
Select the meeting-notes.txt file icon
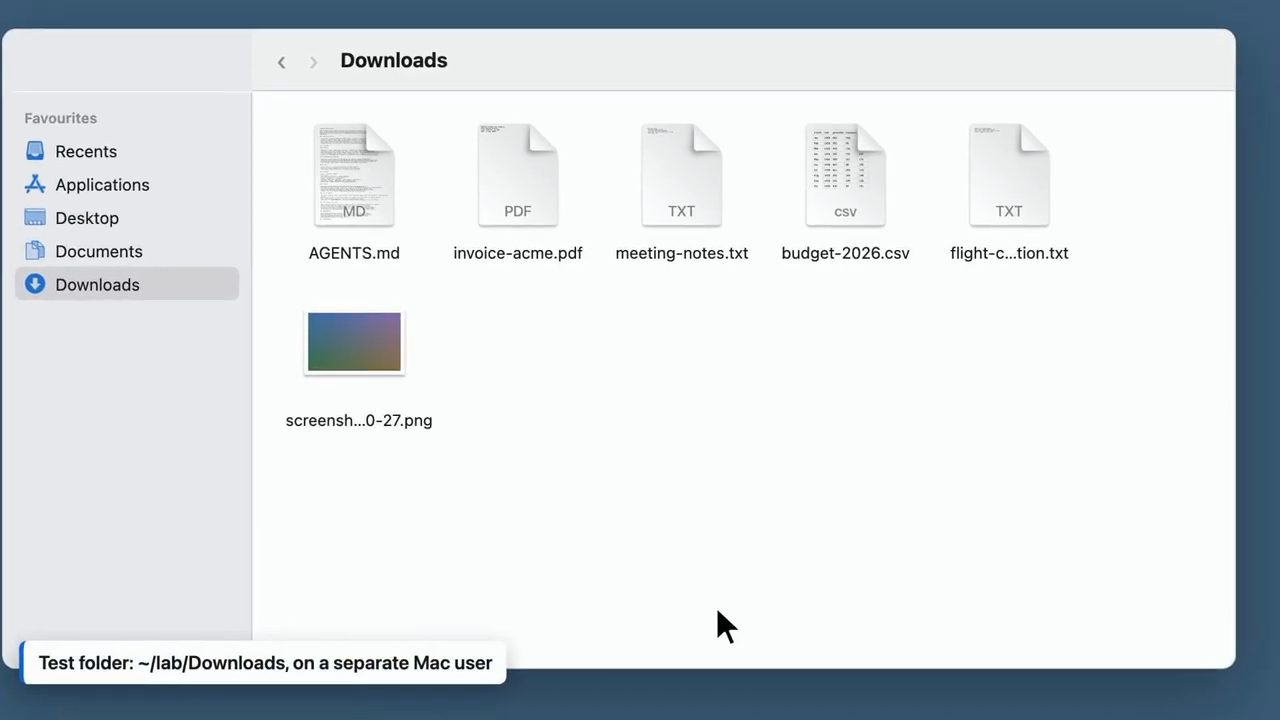click(x=682, y=175)
